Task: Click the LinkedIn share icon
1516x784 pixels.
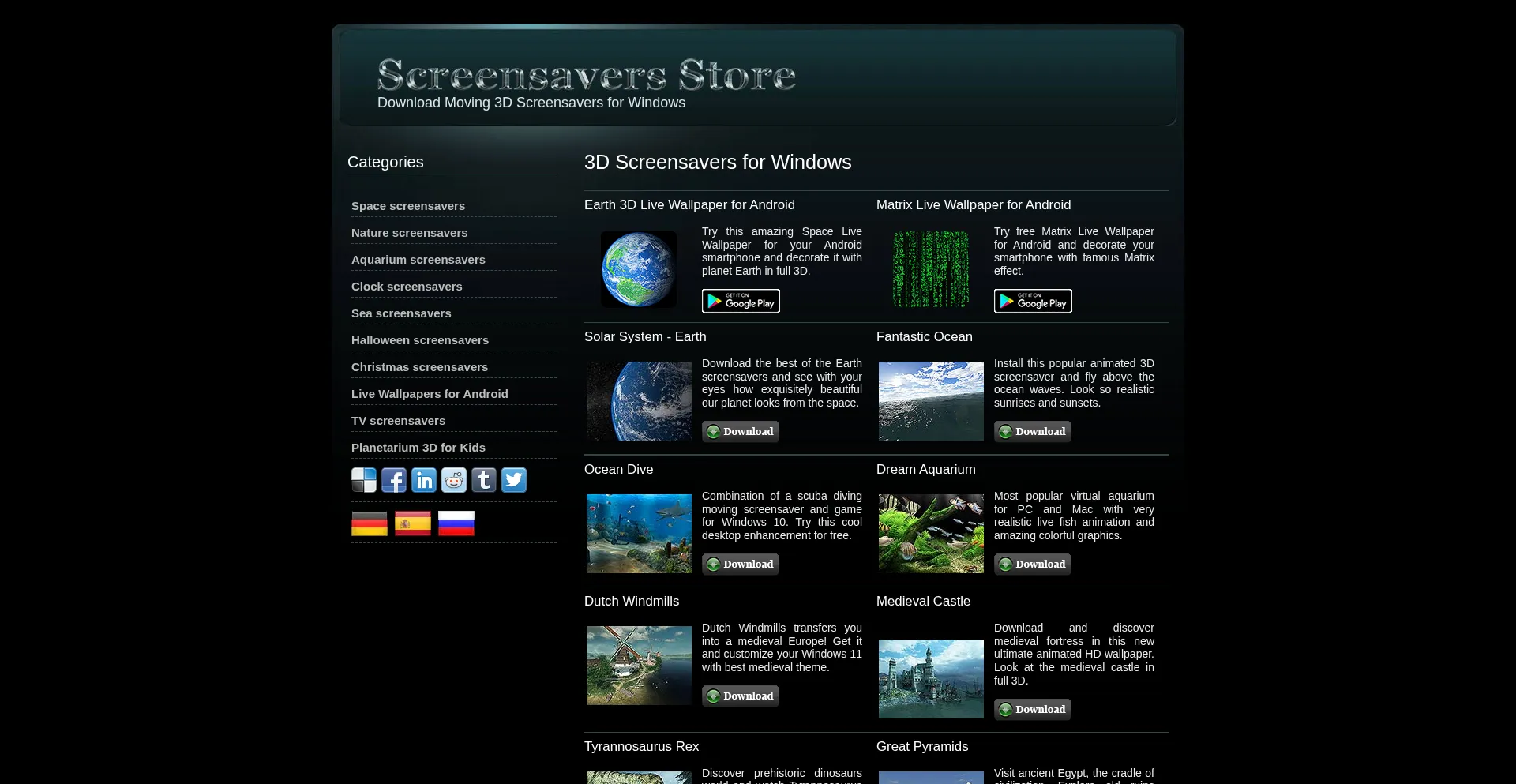Action: tap(424, 480)
